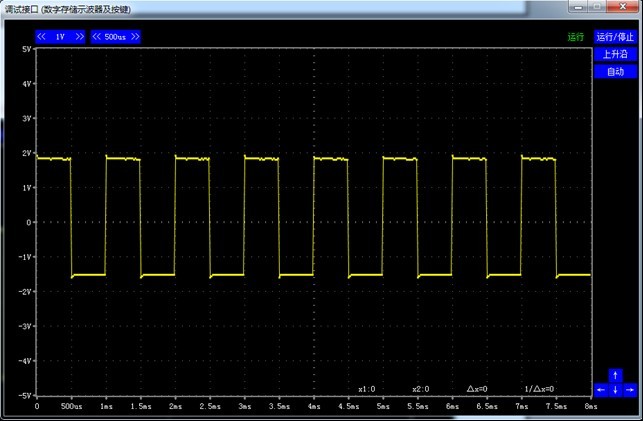
Task: Click the x1:0 cursor readout
Action: click(366, 389)
